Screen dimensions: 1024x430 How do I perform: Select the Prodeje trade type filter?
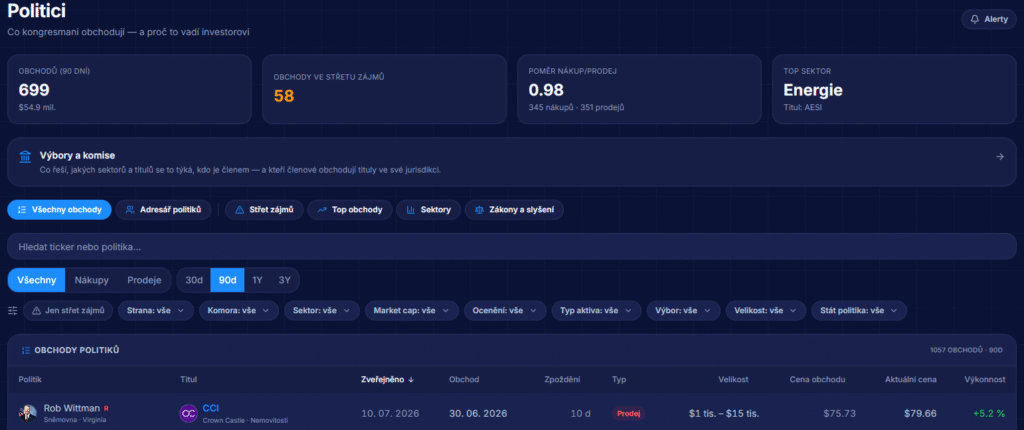pyautogui.click(x=144, y=280)
